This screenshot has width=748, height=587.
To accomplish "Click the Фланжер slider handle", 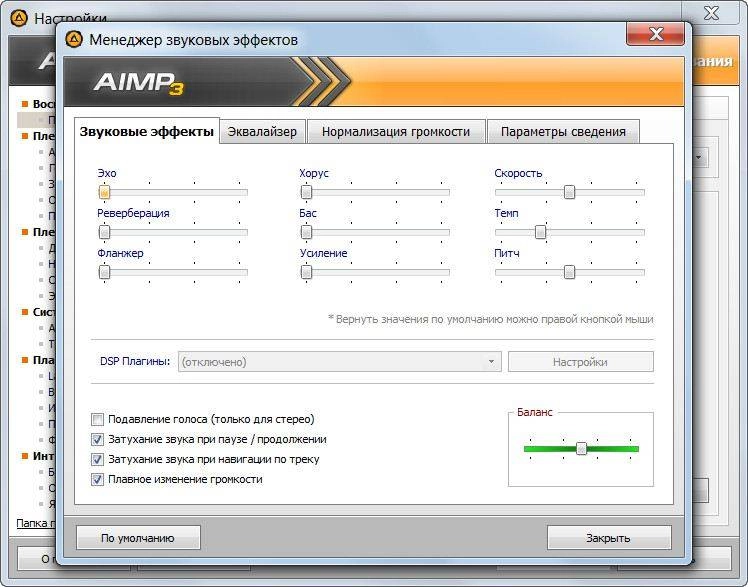I will [104, 272].
